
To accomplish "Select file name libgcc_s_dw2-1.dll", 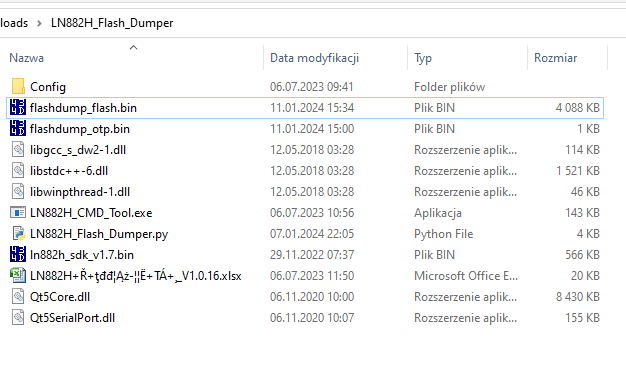I will (78, 150).
